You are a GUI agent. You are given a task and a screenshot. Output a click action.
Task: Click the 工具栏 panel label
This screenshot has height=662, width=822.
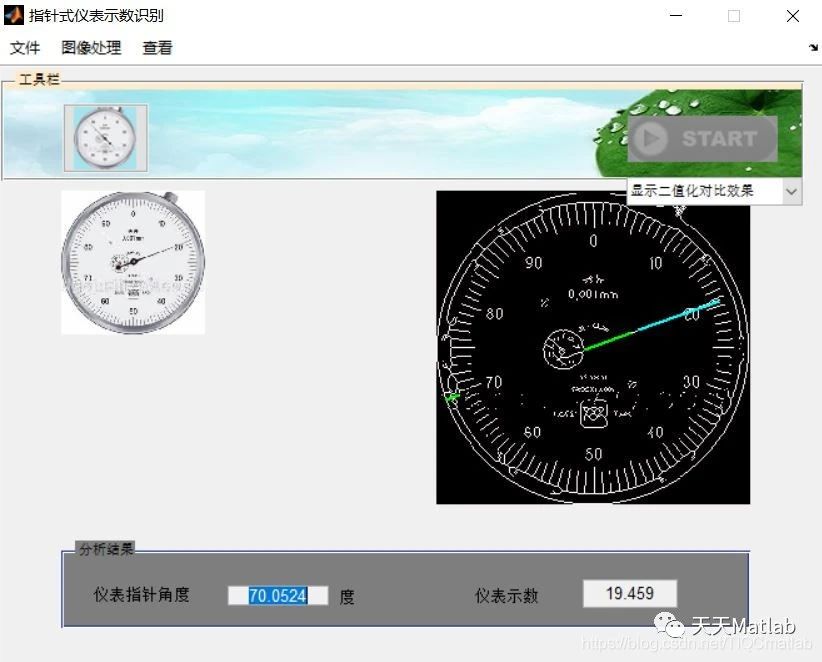click(38, 80)
